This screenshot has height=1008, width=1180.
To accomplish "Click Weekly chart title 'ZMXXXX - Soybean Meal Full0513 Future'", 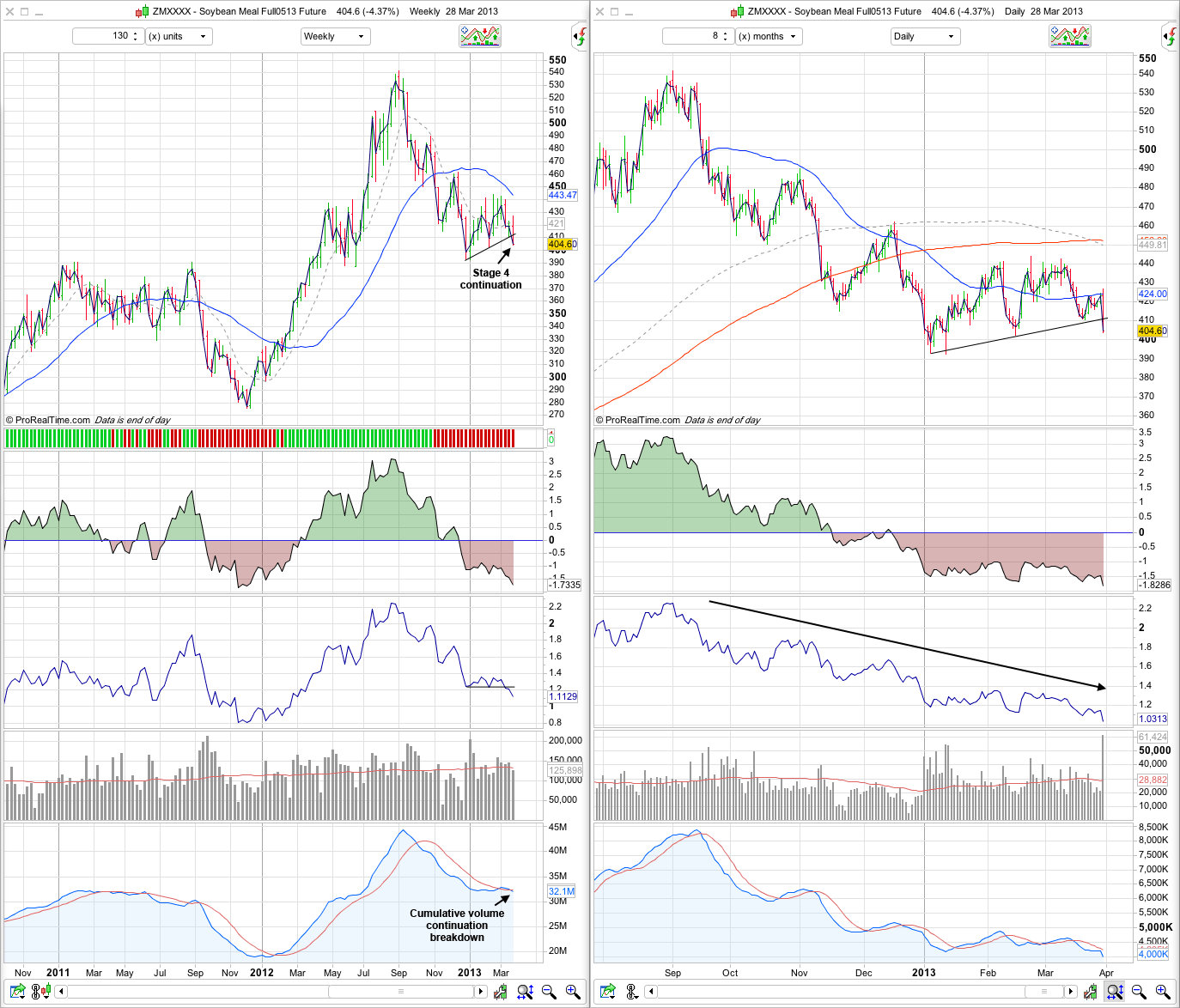I will (x=239, y=12).
